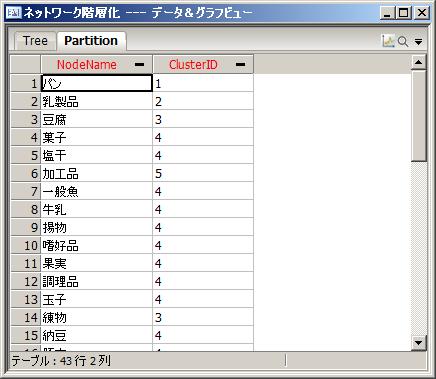Click the scrollbar down arrow
The height and width of the screenshot is (379, 436).
[418, 342]
